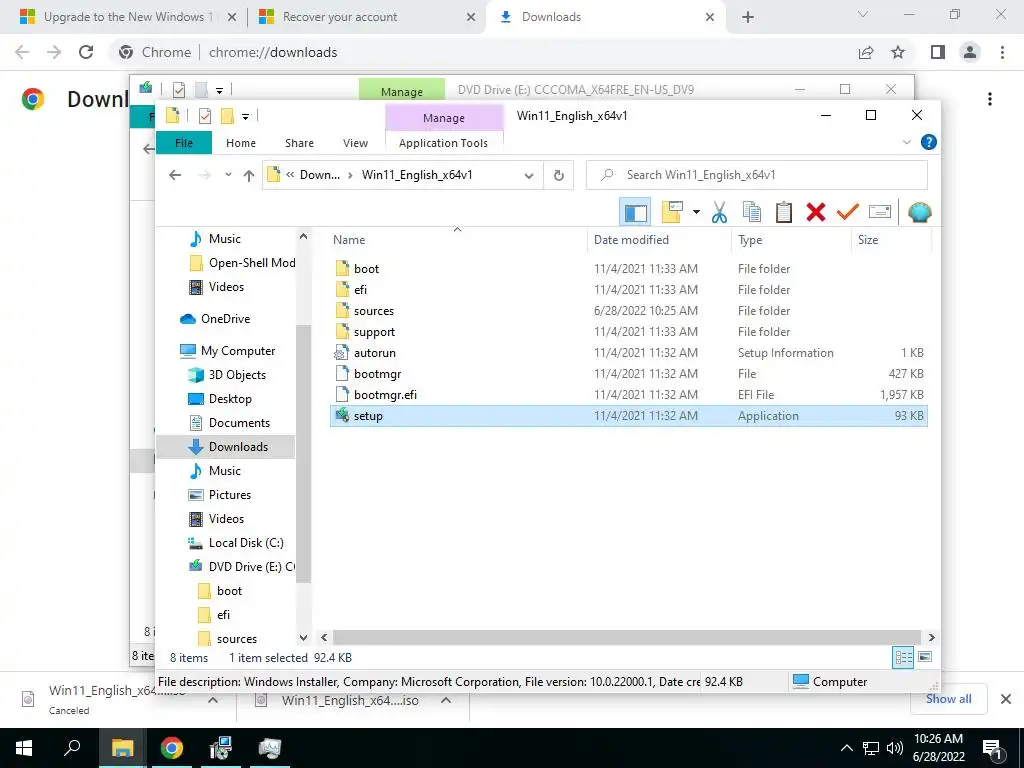
Task: Click Show all downloads in Chrome
Action: coord(948,699)
